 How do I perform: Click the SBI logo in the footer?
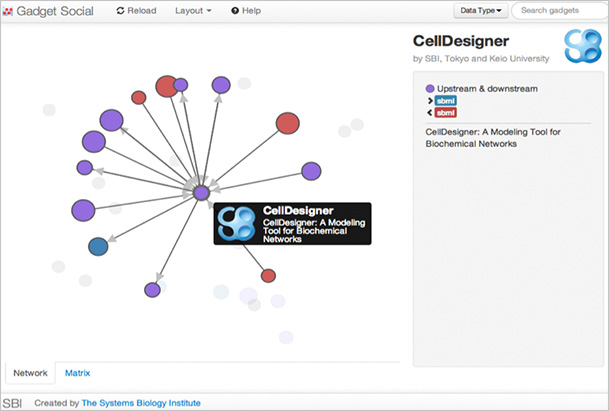pos(12,403)
